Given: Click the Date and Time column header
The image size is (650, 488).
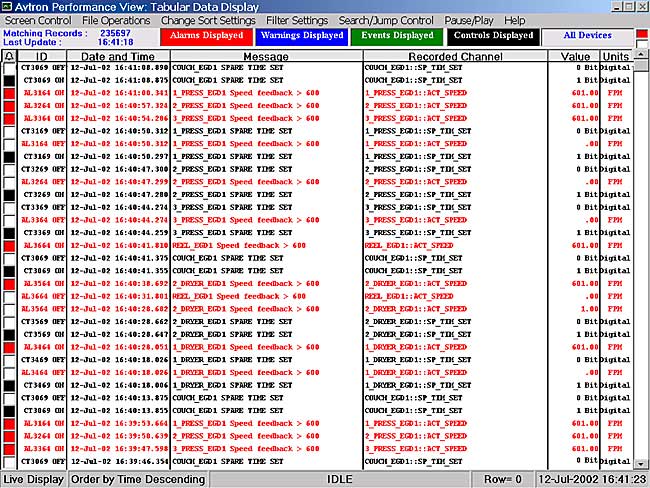Looking at the screenshot, I should click(x=118, y=56).
